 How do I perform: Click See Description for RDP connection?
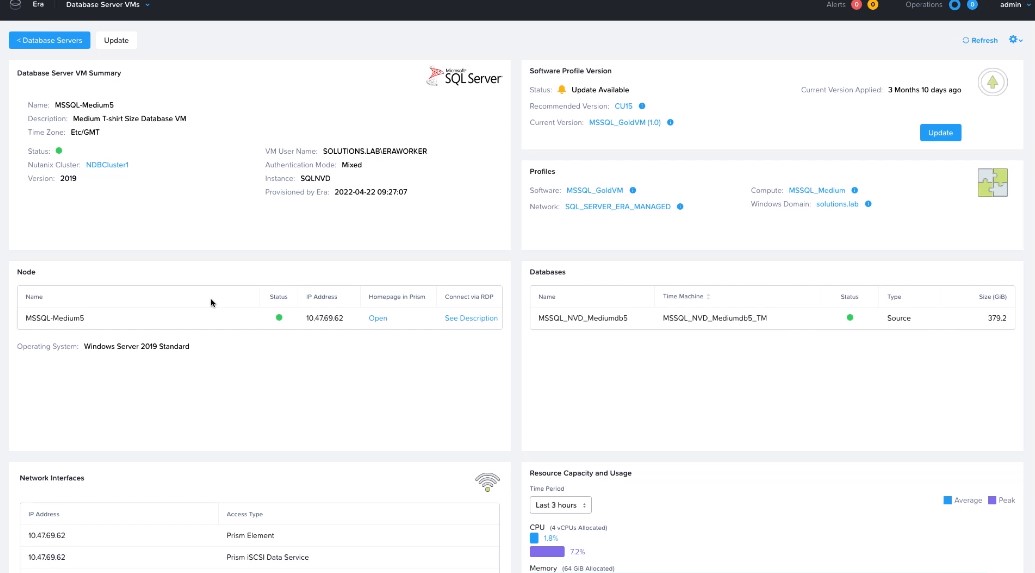coord(471,318)
